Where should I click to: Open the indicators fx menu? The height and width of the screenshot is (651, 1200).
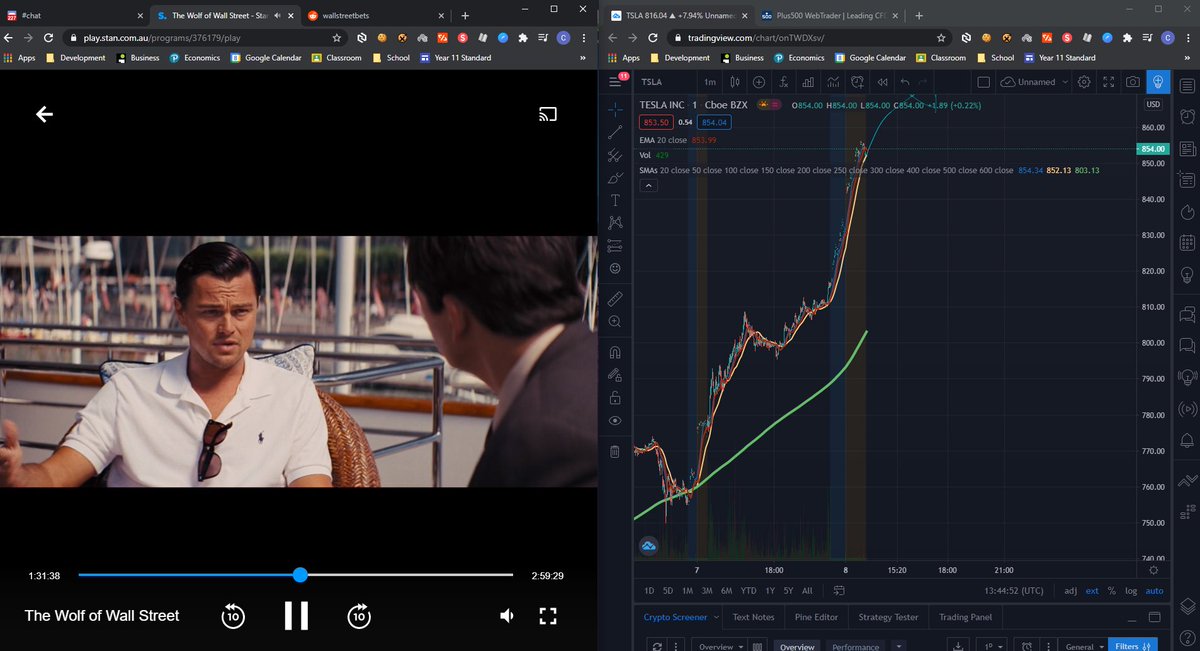pos(784,82)
